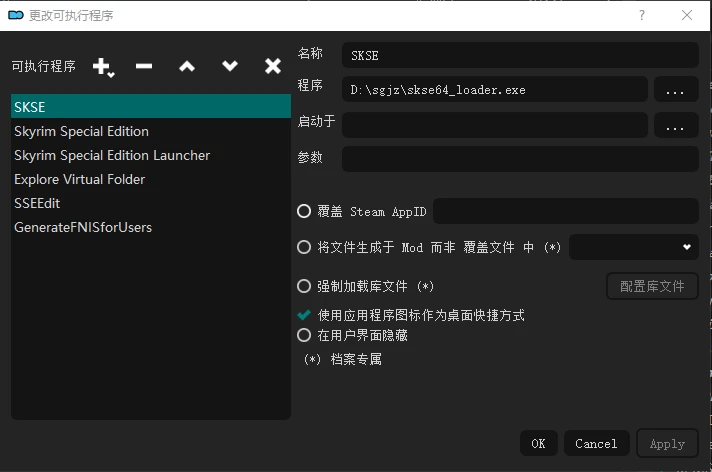Image resolution: width=712 pixels, height=472 pixels.
Task: Click the 程序 binary path field
Action: (x=494, y=89)
